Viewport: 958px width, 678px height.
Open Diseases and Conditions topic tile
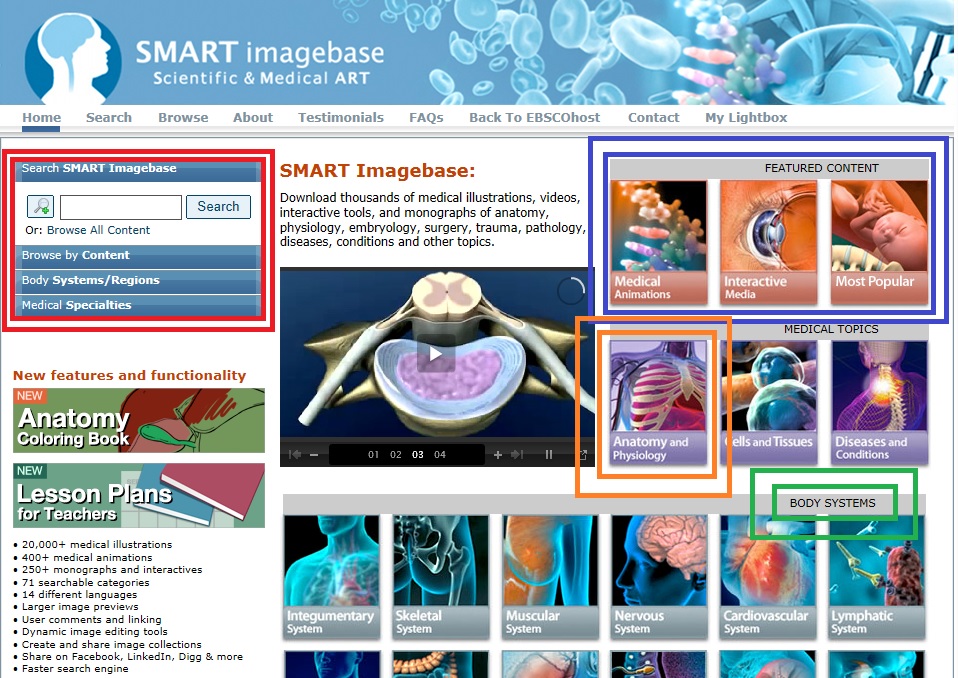click(x=879, y=402)
